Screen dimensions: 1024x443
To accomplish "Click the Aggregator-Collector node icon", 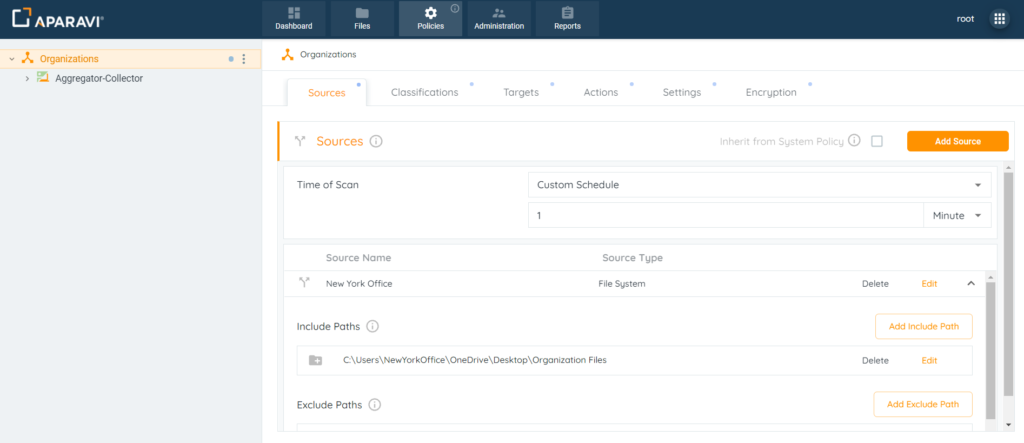I will pos(43,78).
